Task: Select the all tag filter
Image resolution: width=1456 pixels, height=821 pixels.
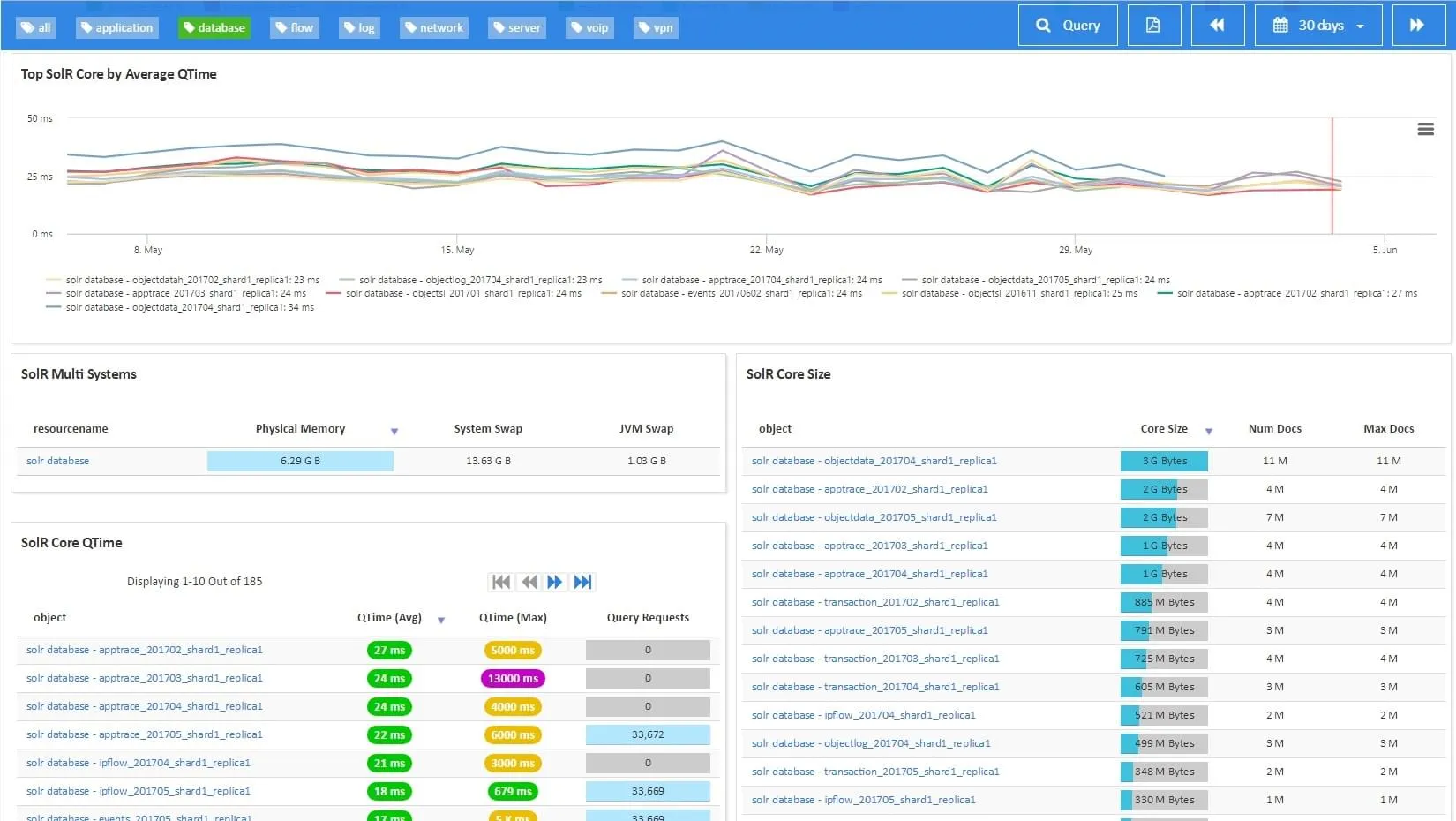Action: tap(36, 28)
